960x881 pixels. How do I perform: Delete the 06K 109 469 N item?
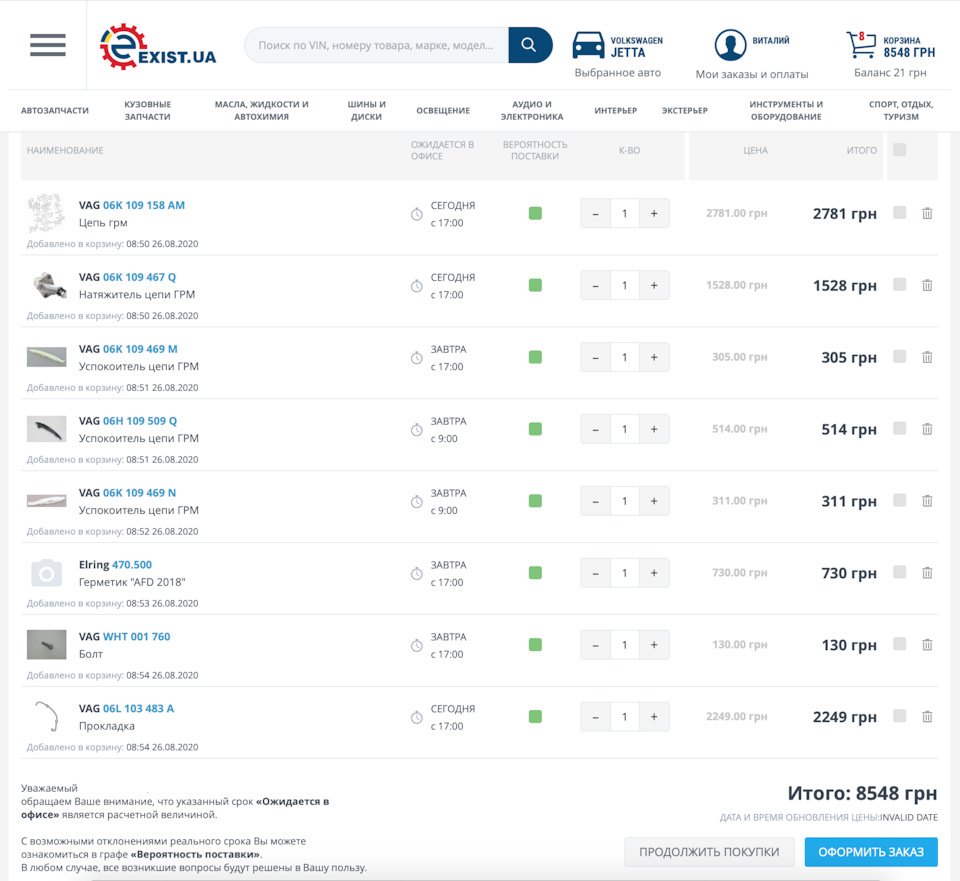(x=927, y=501)
